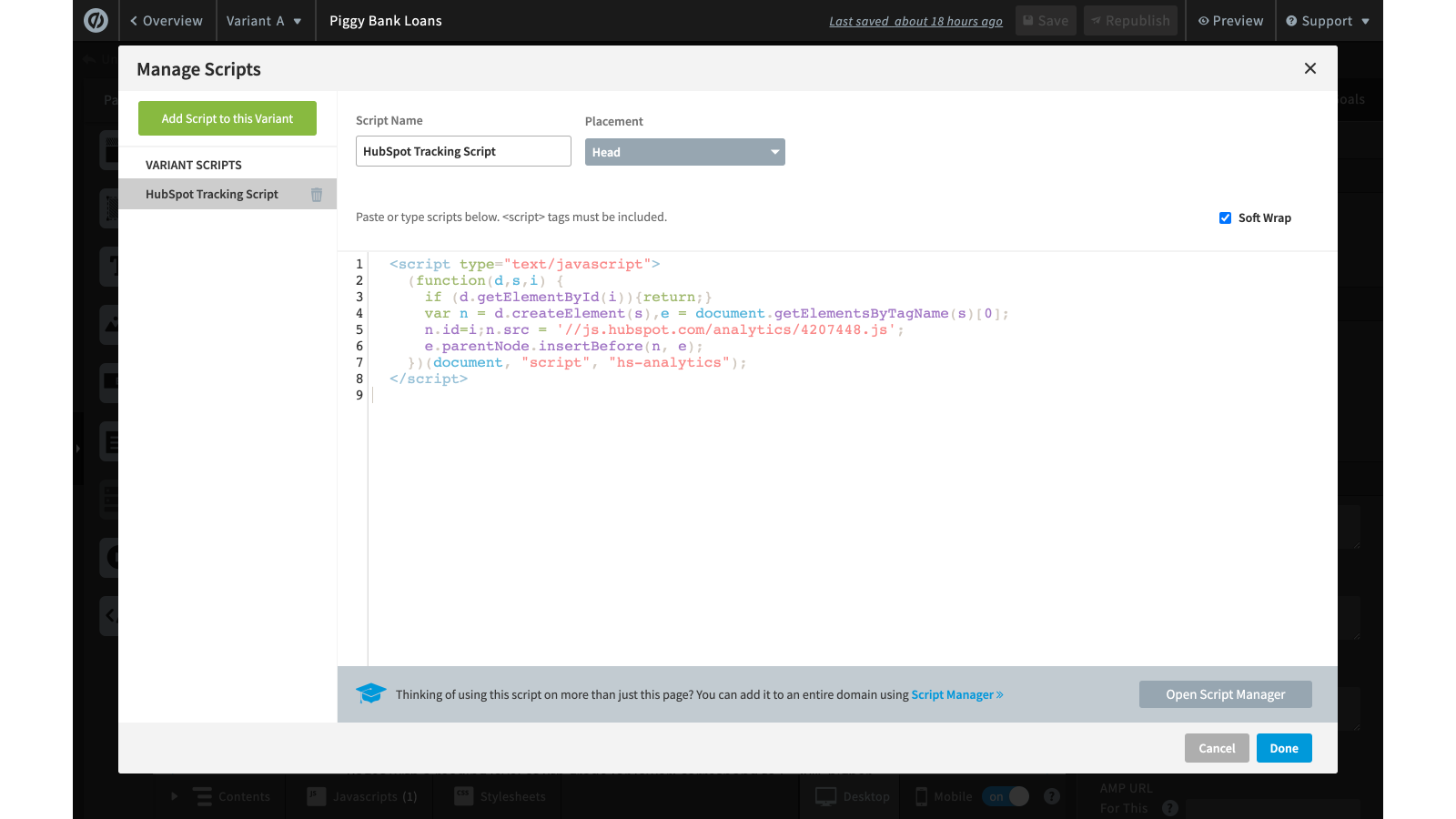Delete the HubSpot Tracking Script via trash icon
The image size is (1456, 819).
pos(317,195)
